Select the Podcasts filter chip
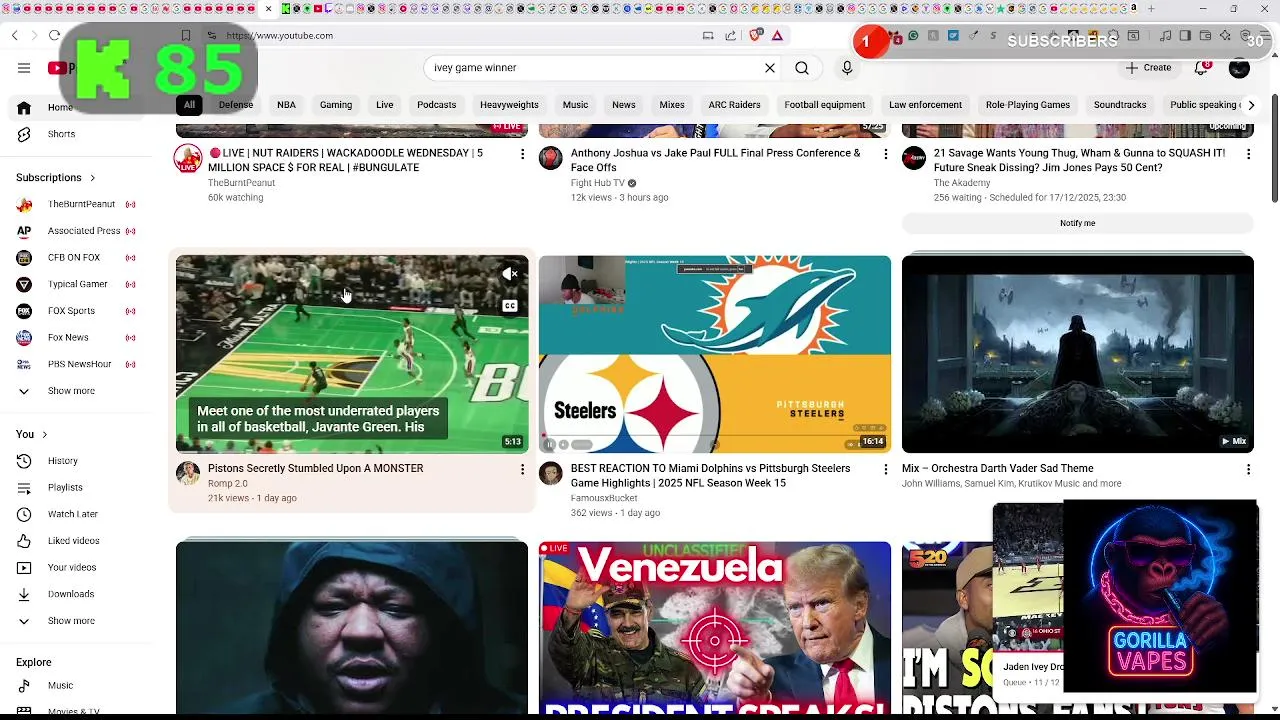This screenshot has width=1280, height=720. pyautogui.click(x=436, y=105)
